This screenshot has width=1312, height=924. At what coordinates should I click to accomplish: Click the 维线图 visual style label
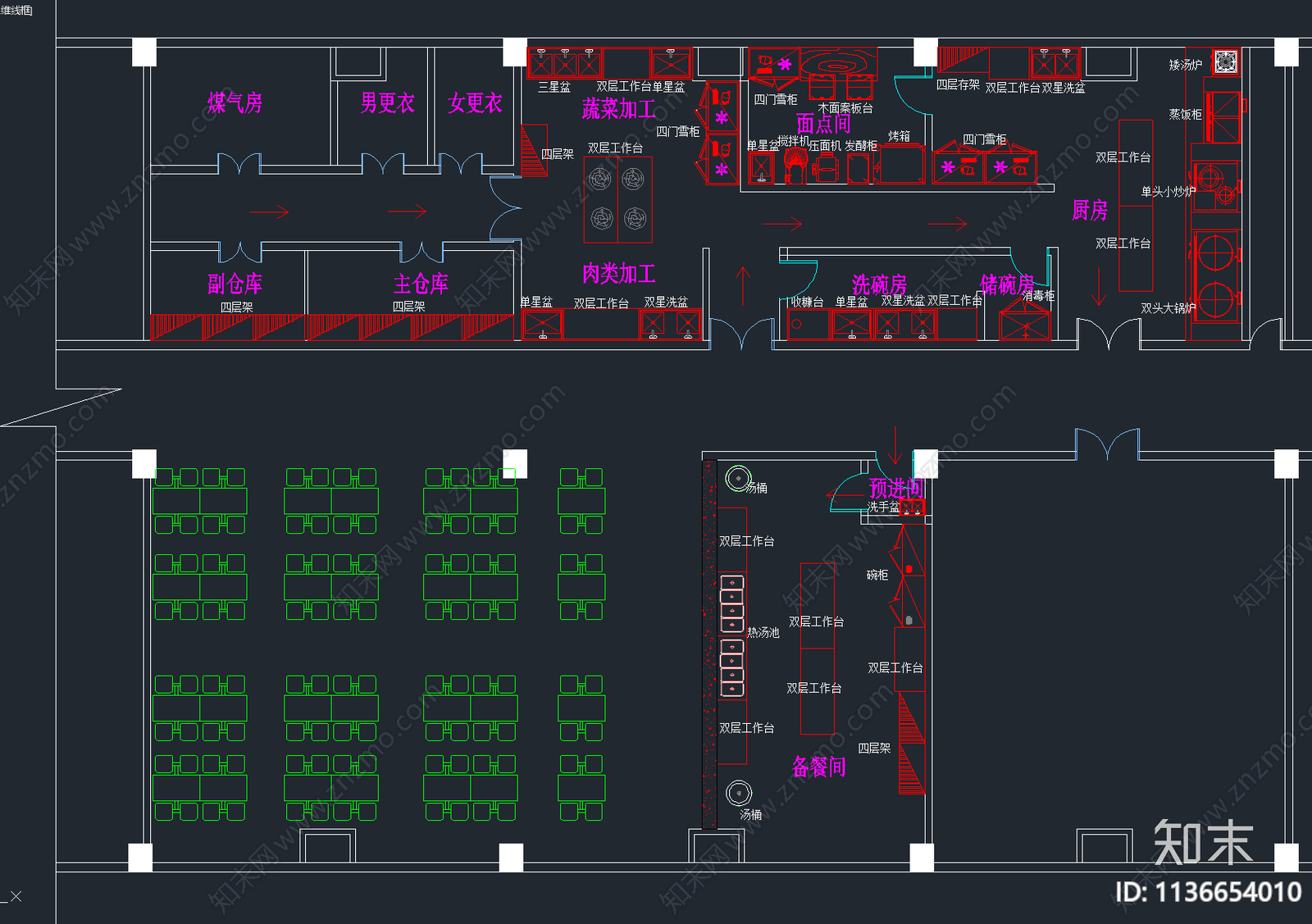tap(16, 10)
